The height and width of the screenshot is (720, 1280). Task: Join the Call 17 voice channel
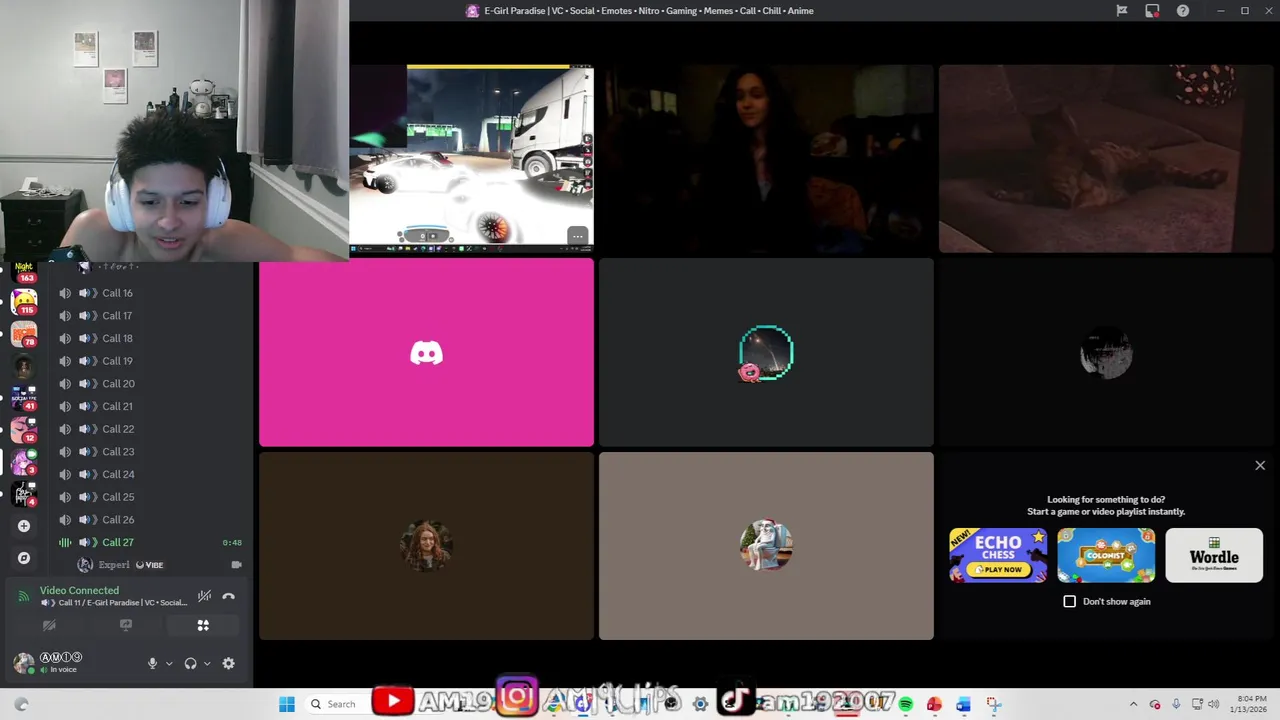(150, 316)
